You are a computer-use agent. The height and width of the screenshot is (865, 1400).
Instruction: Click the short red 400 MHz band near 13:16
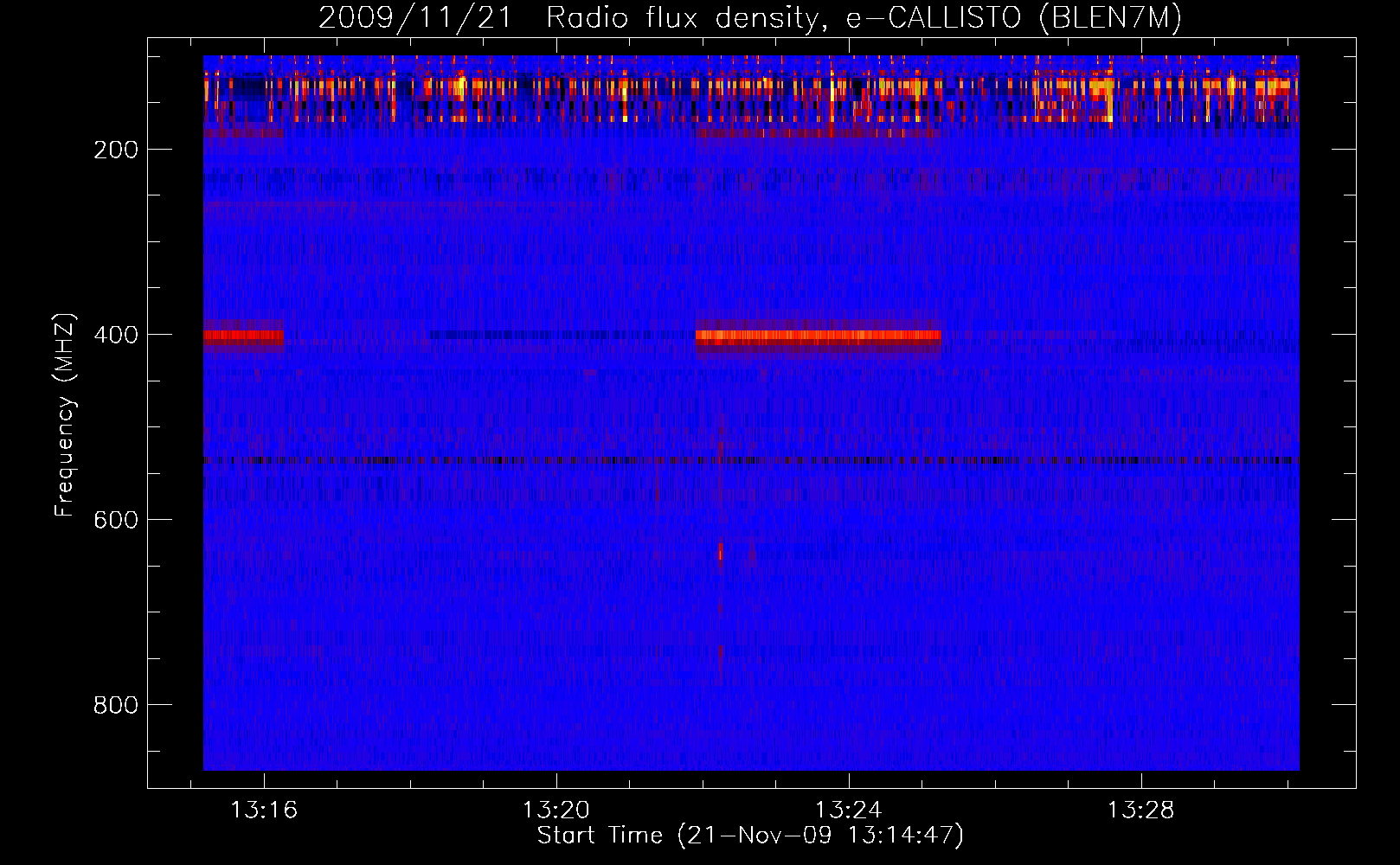[243, 336]
